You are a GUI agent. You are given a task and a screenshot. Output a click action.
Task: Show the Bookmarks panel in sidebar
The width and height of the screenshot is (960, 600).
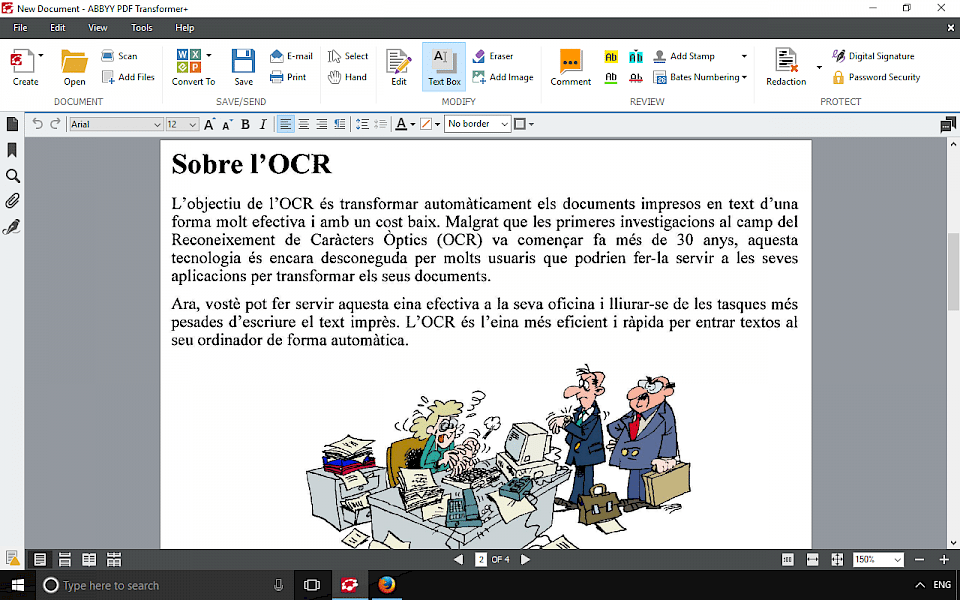tap(12, 150)
